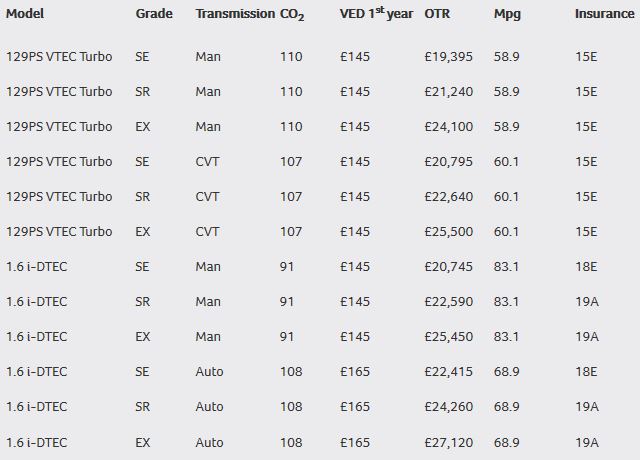
Task: Click the Insurance column header
Action: 604,15
